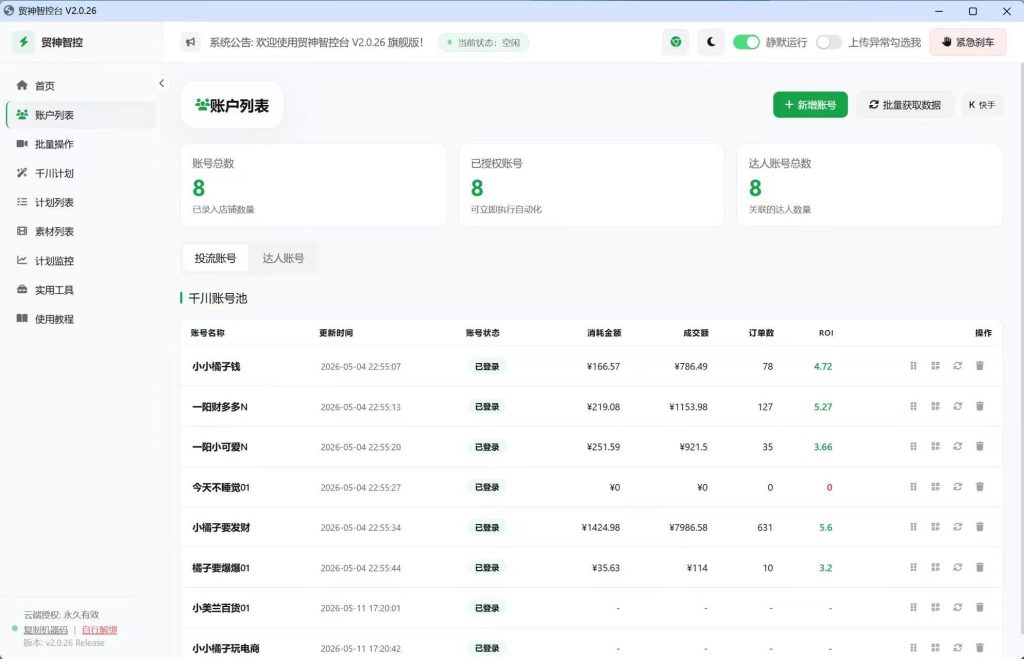Click the 复制机器码 link

[x=46, y=630]
